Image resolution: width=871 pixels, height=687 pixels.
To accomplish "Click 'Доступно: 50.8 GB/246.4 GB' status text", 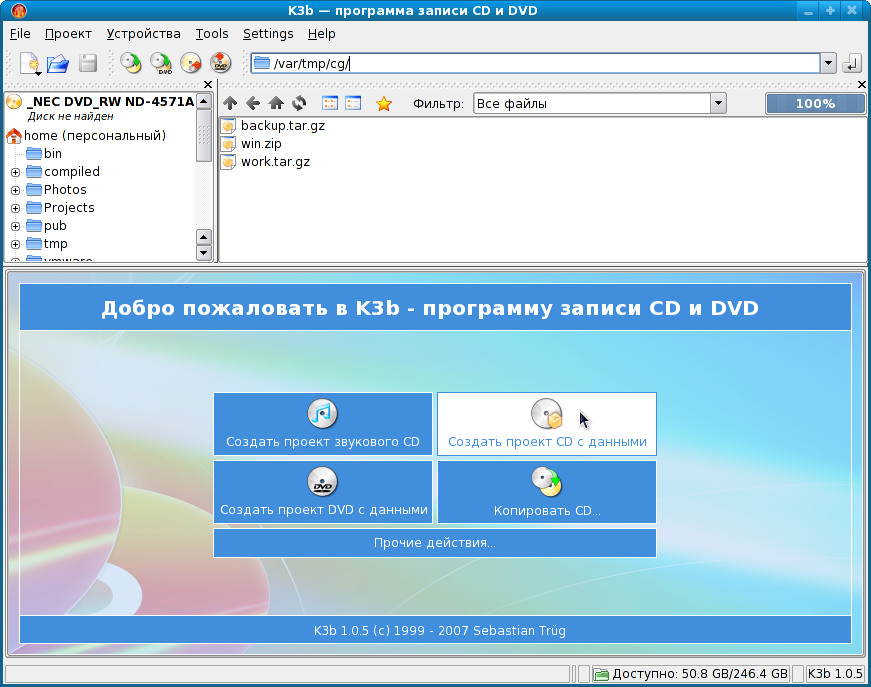I will [700, 674].
